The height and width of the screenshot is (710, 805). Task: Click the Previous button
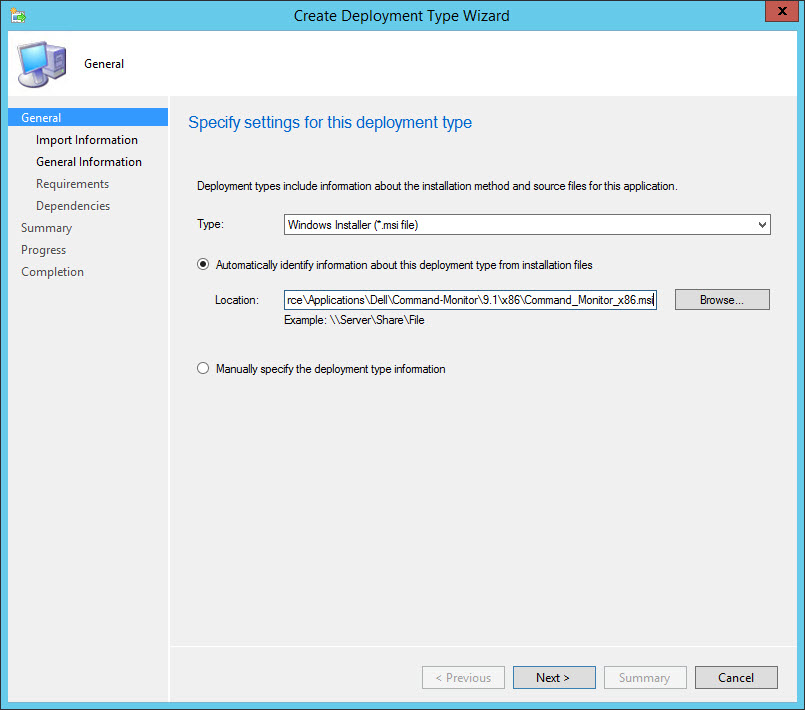pos(463,677)
